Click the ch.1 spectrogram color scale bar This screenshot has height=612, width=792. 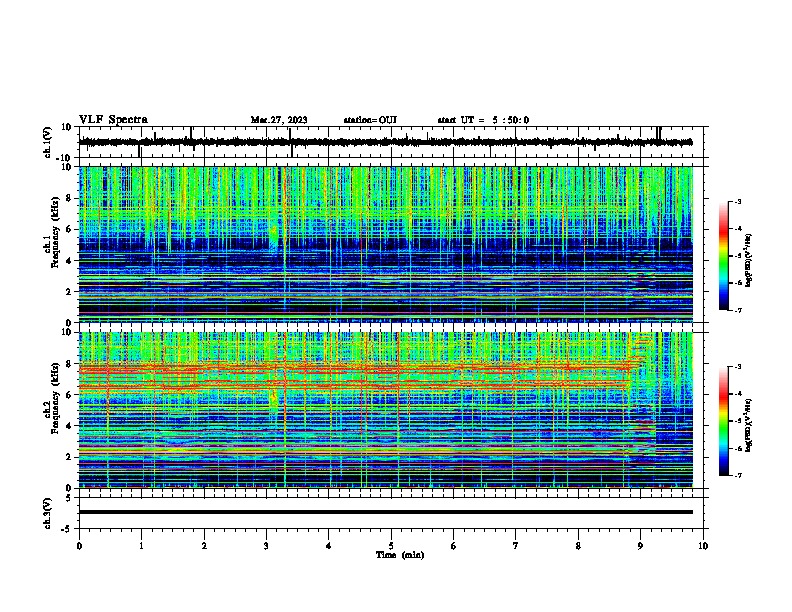[x=724, y=256]
